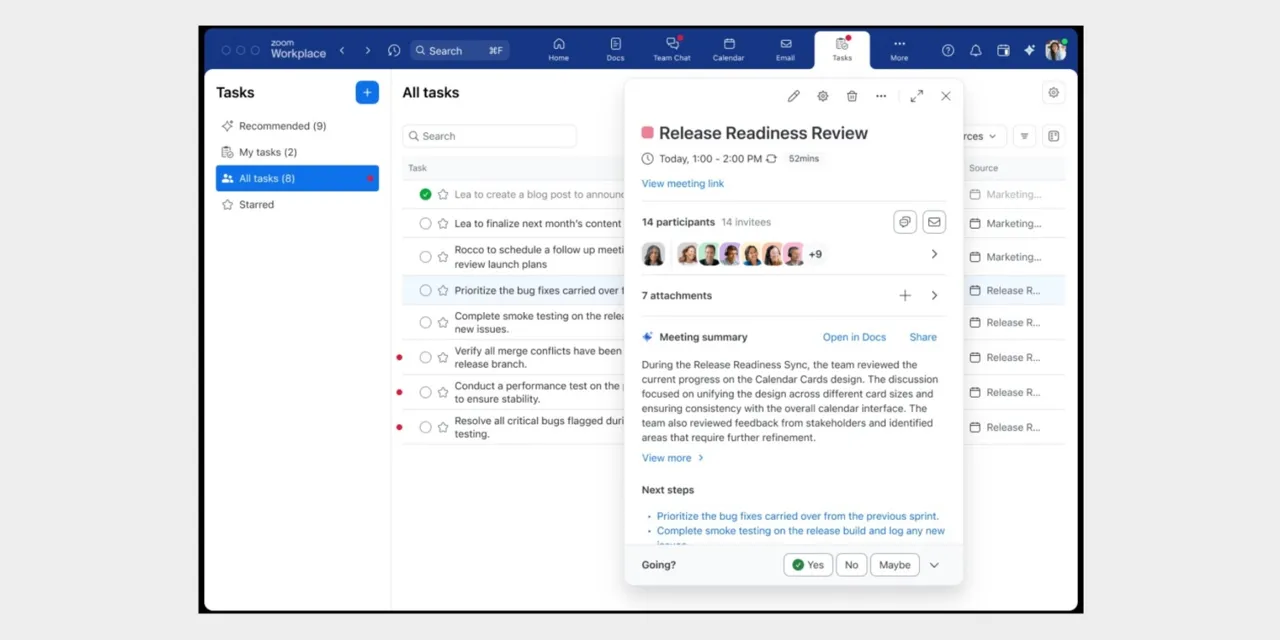Delete event with the trash icon

tap(852, 96)
